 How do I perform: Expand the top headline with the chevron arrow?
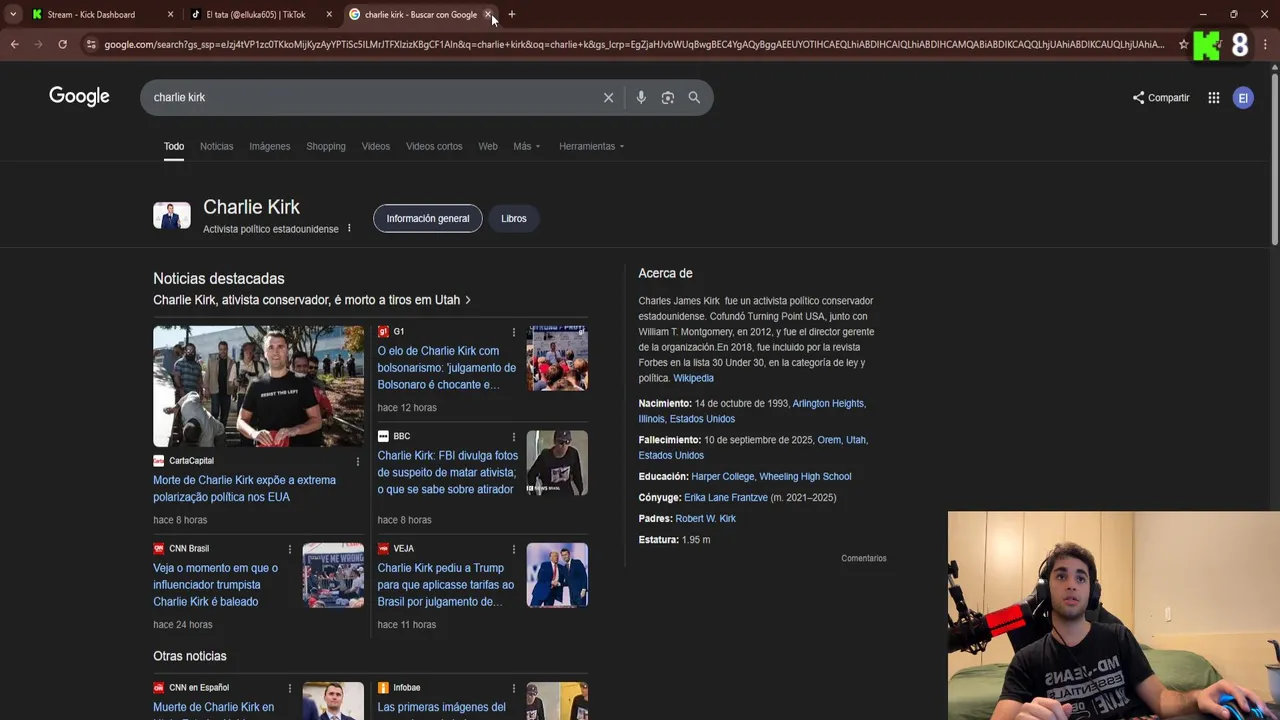pyautogui.click(x=468, y=300)
